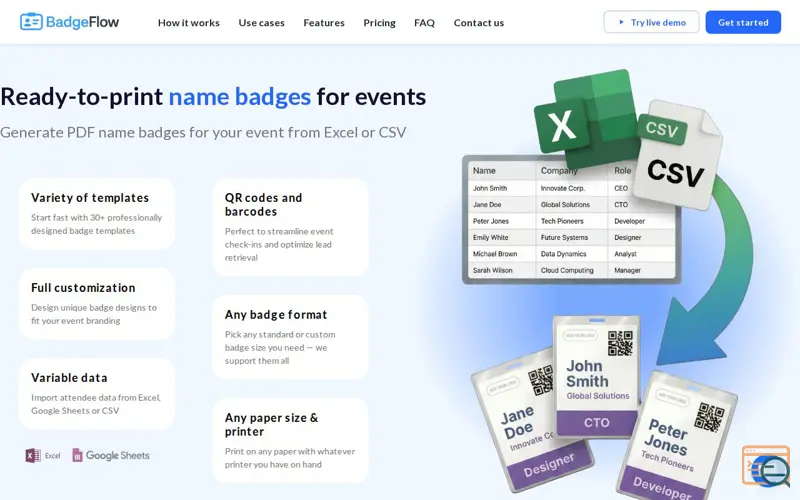This screenshot has height=500, width=800.
Task: Click the 'Cloud Computing' table cell
Action: [567, 270]
